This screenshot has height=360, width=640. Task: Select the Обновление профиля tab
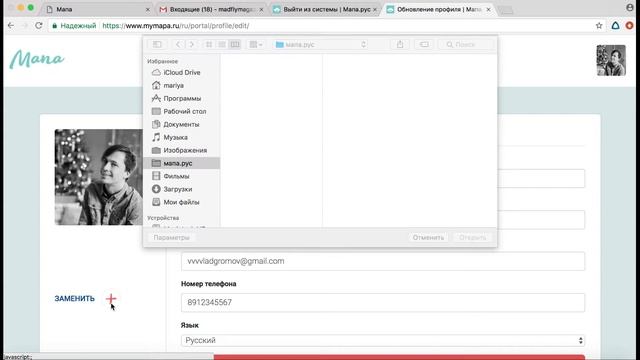pyautogui.click(x=437, y=9)
